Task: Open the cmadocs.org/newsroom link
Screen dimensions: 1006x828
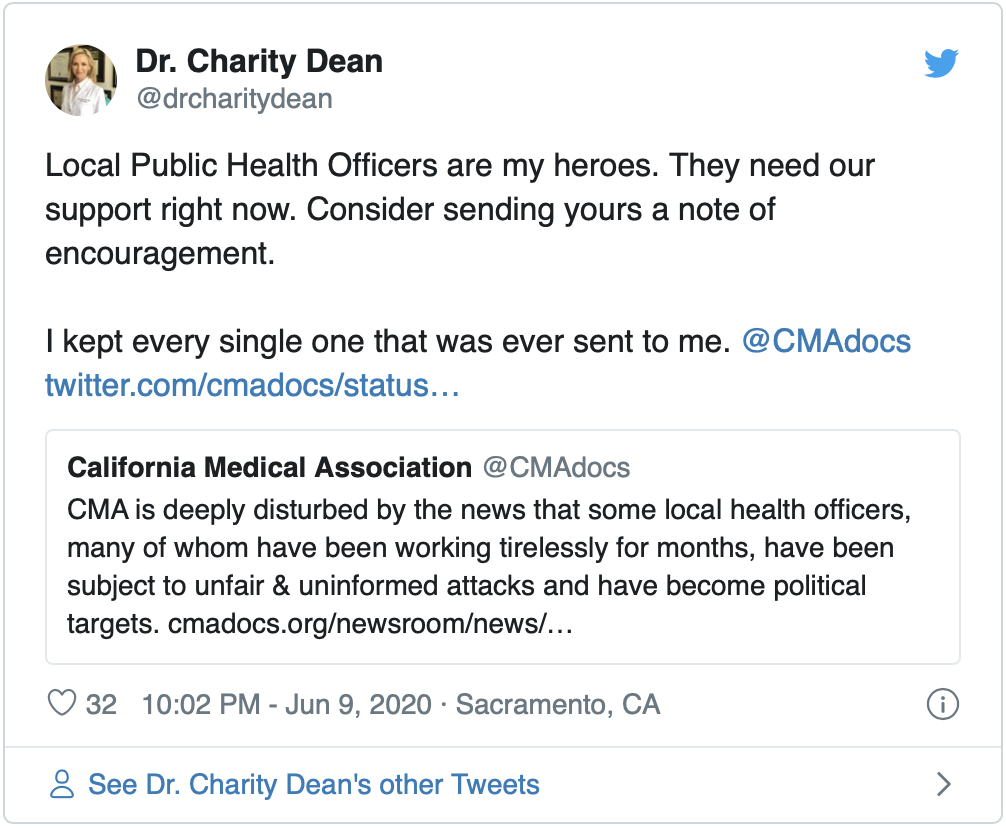Action: (x=370, y=625)
